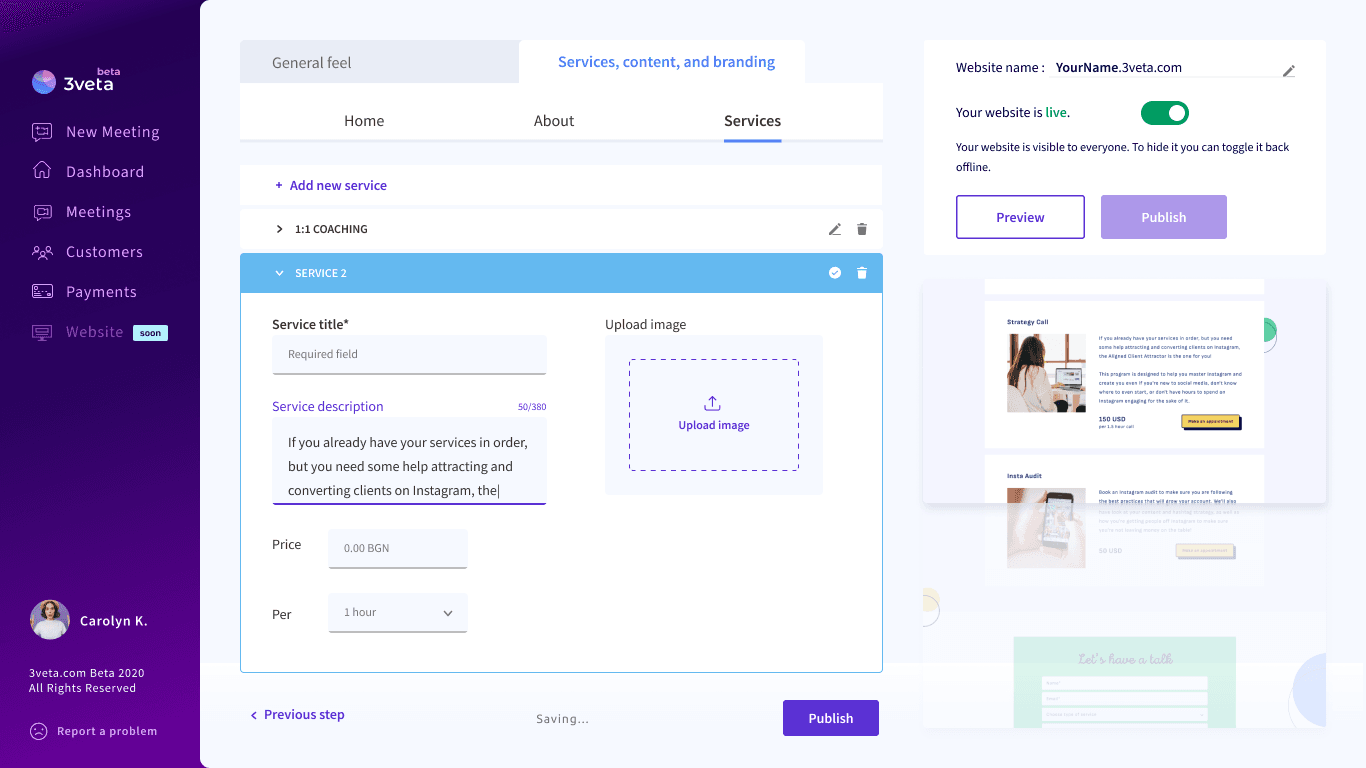Go to Dashboard house icon
1366x768 pixels.
pos(42,171)
